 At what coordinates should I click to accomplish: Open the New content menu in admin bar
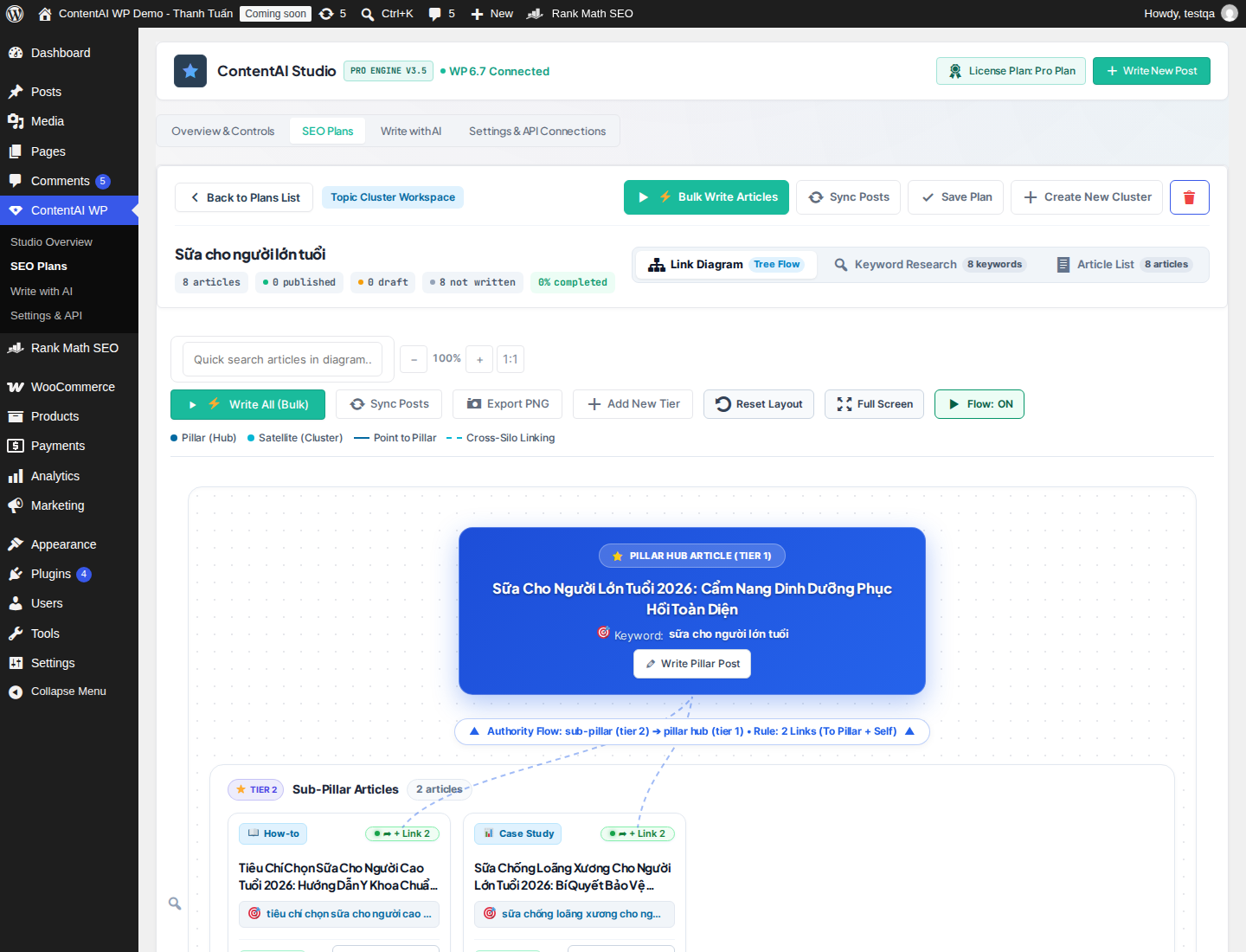[x=491, y=14]
